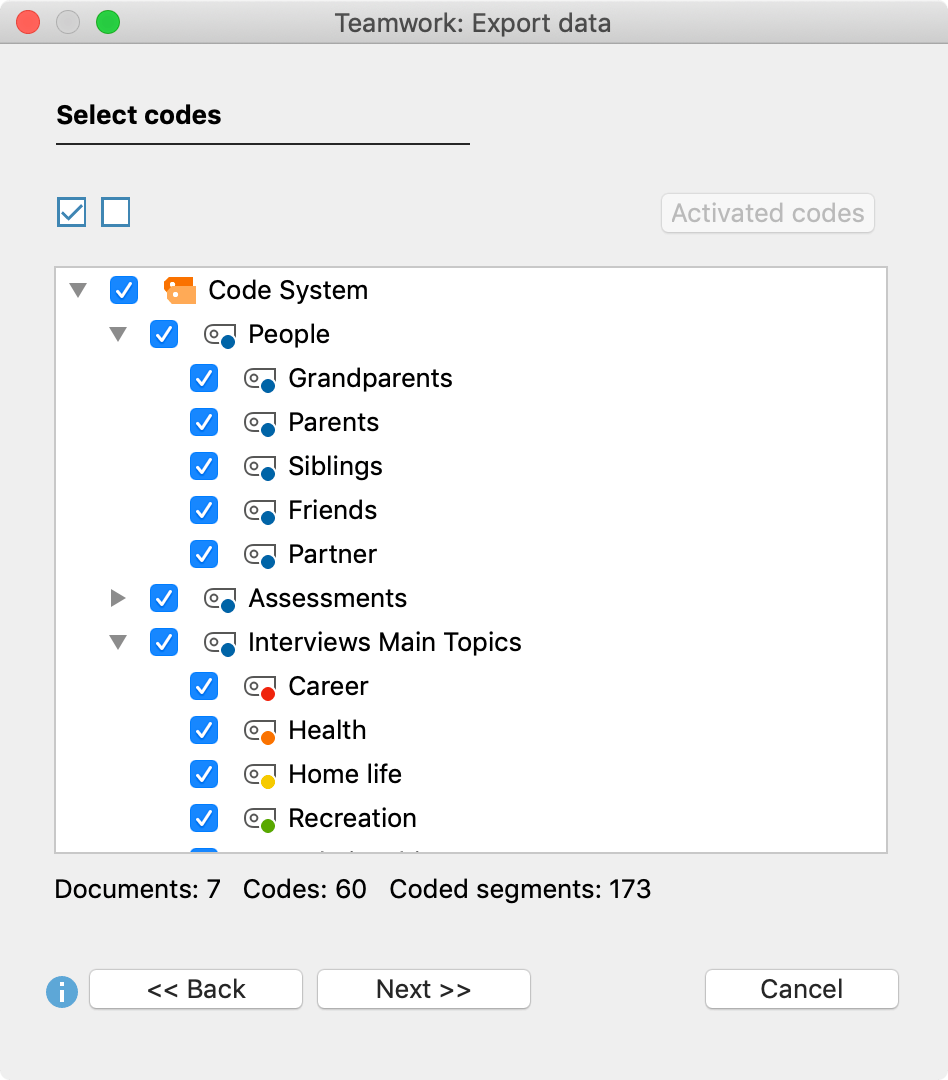Viewport: 948px width, 1080px height.
Task: Uncheck the Health checkbox
Action: 204,731
